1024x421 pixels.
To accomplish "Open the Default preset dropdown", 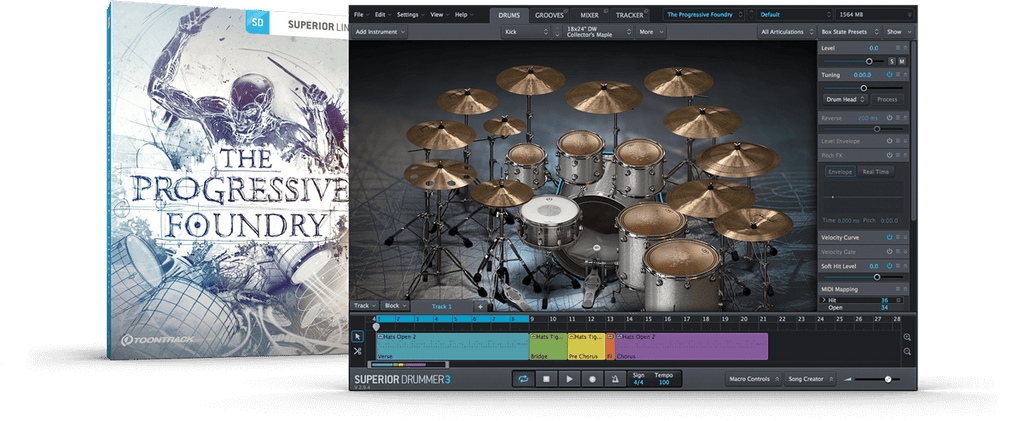I will [793, 14].
